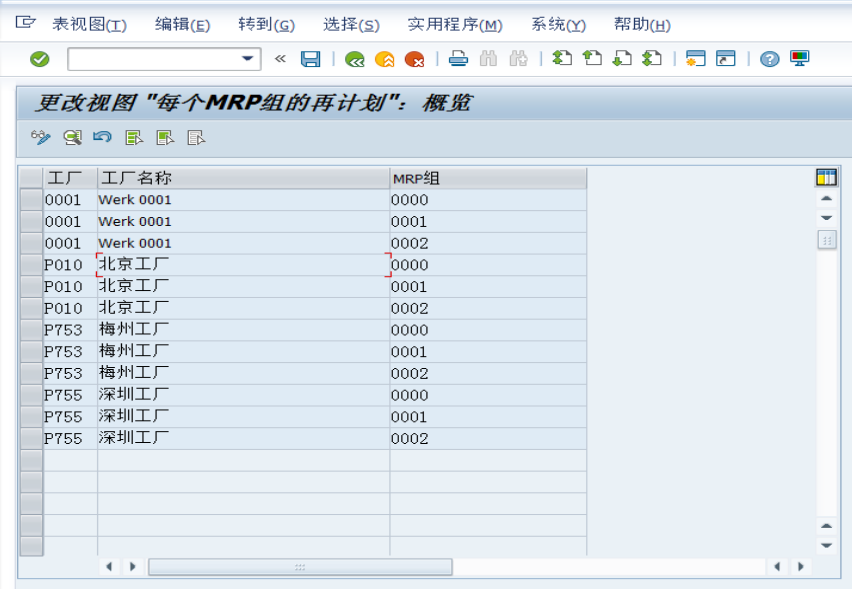
Task: Click the first 深圳工厂 name cell
Action: (x=243, y=396)
